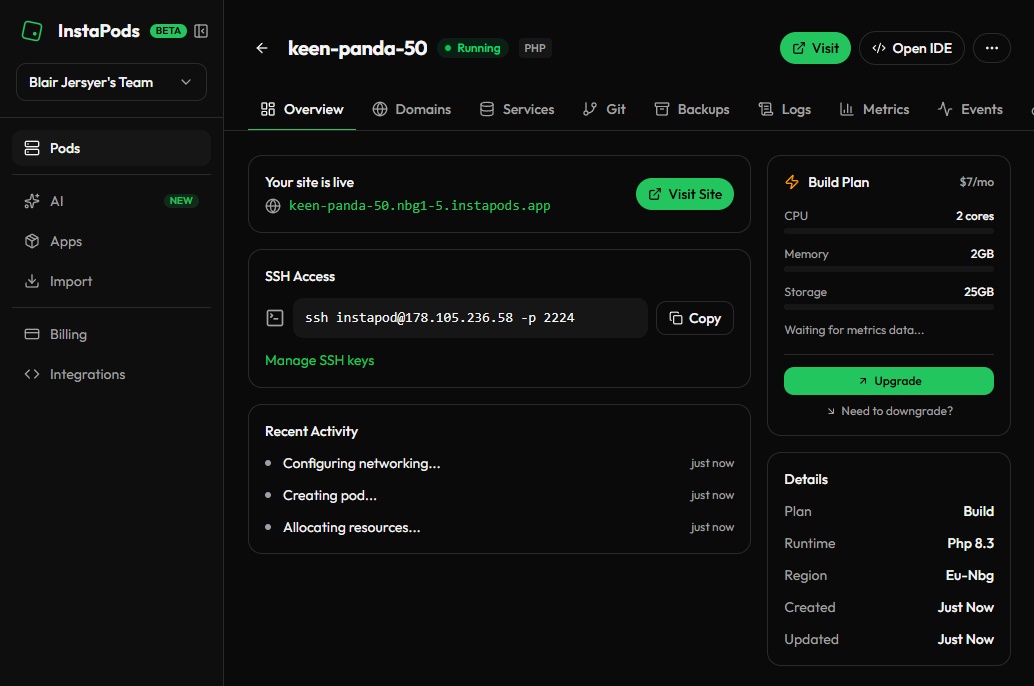Viewport: 1034px width, 686px height.
Task: Switch to the Services tab
Action: pyautogui.click(x=517, y=109)
